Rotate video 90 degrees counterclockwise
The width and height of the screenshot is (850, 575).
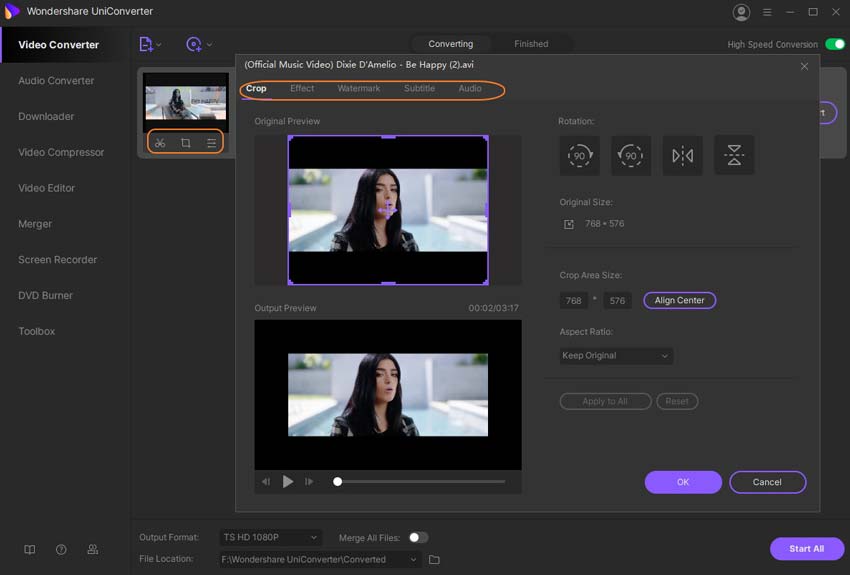(631, 156)
